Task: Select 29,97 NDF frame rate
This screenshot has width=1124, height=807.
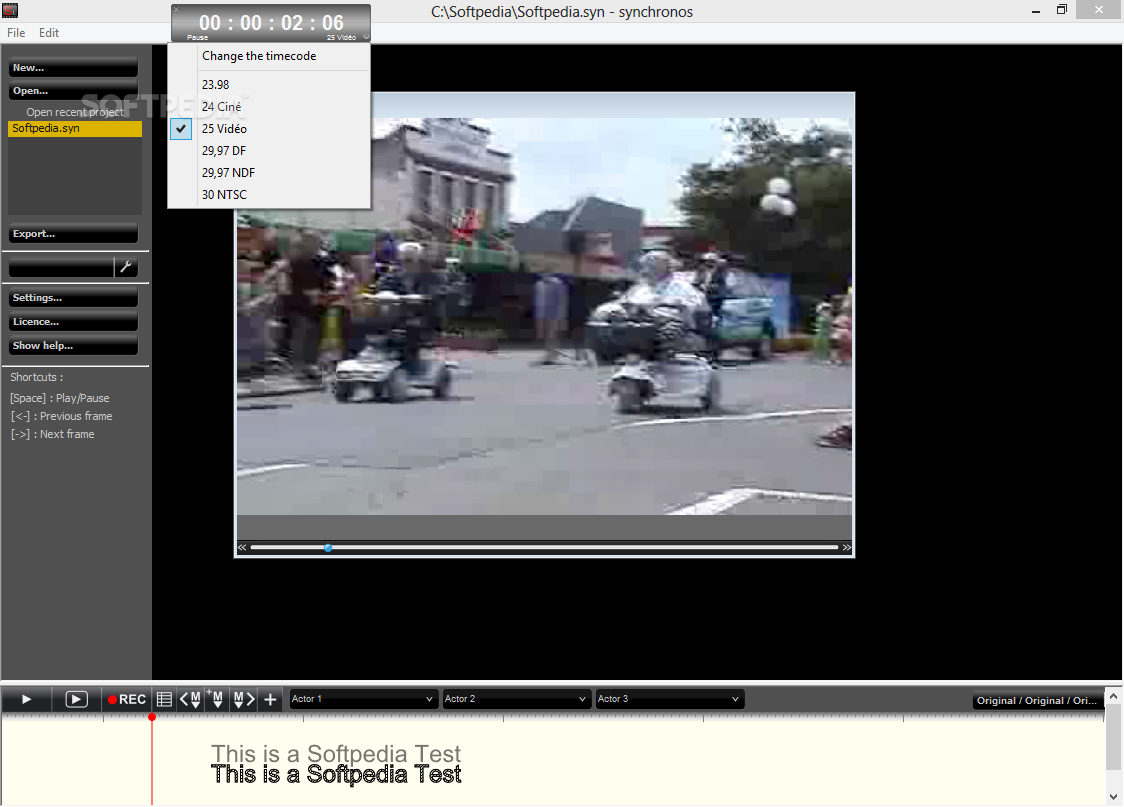Action: tap(269, 173)
